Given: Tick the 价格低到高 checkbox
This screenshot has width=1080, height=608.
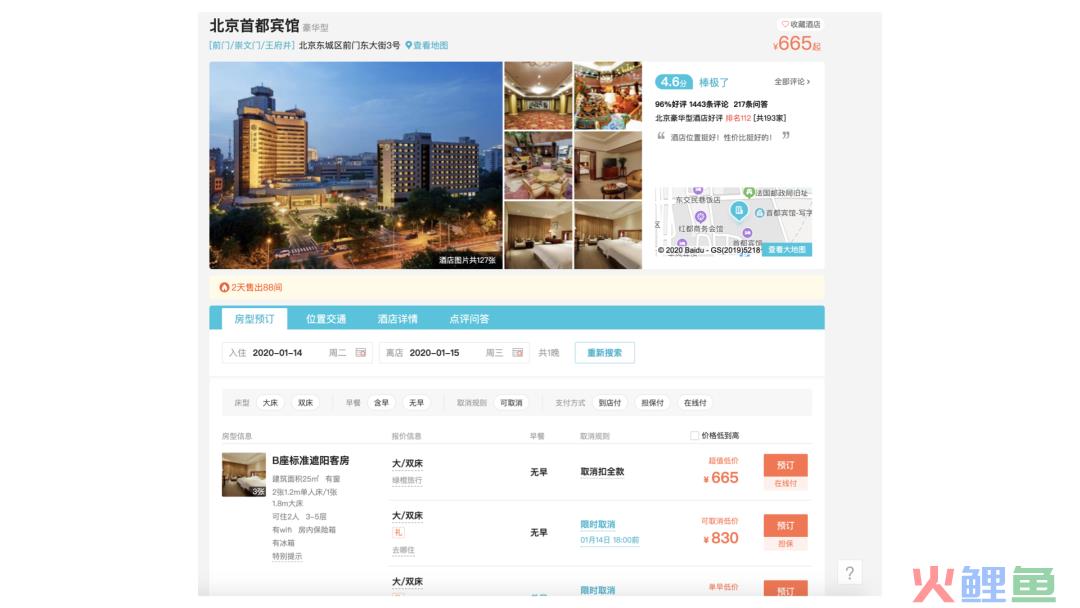Looking at the screenshot, I should coord(694,436).
